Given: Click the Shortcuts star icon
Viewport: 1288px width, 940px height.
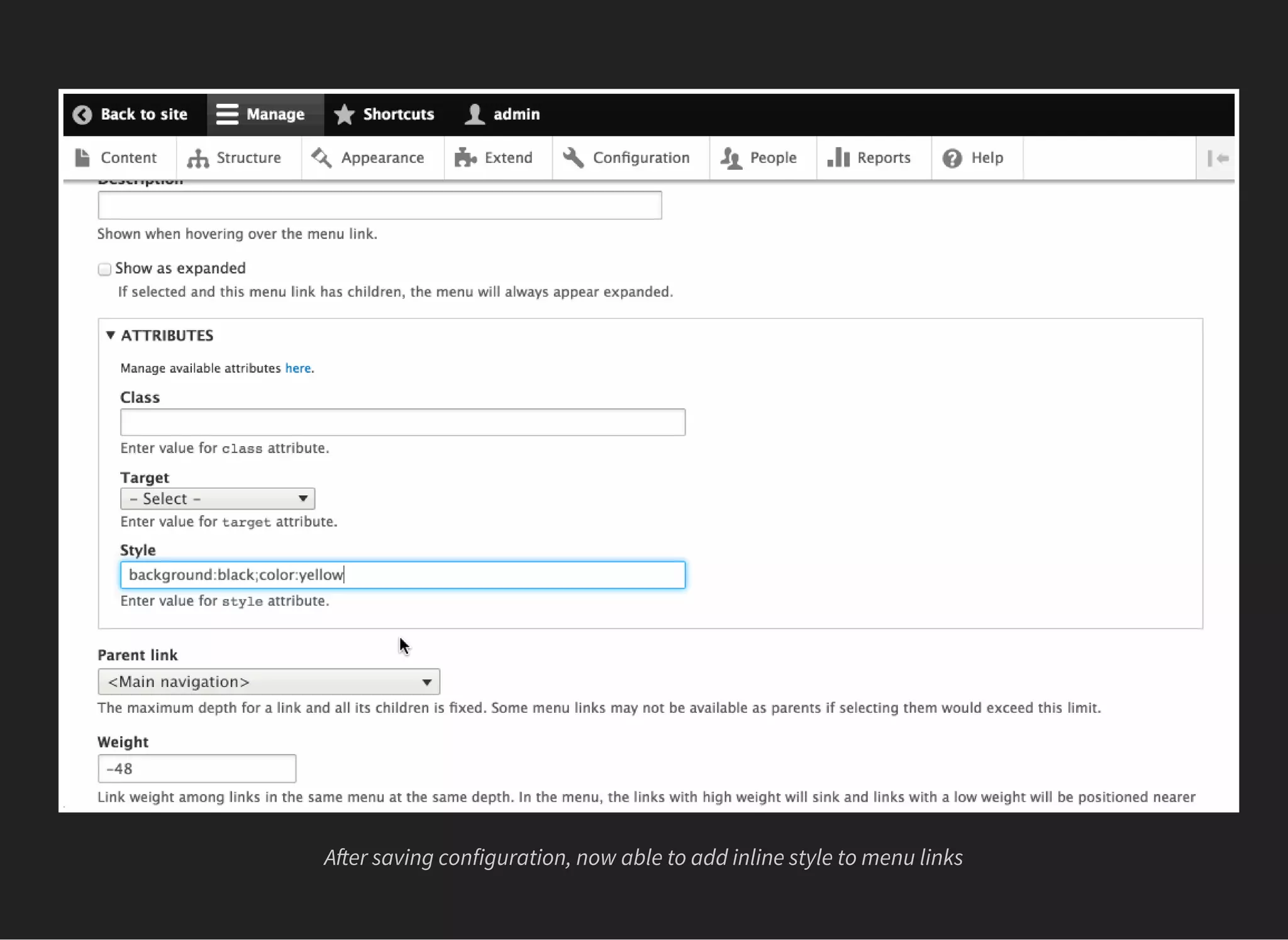Looking at the screenshot, I should point(344,115).
